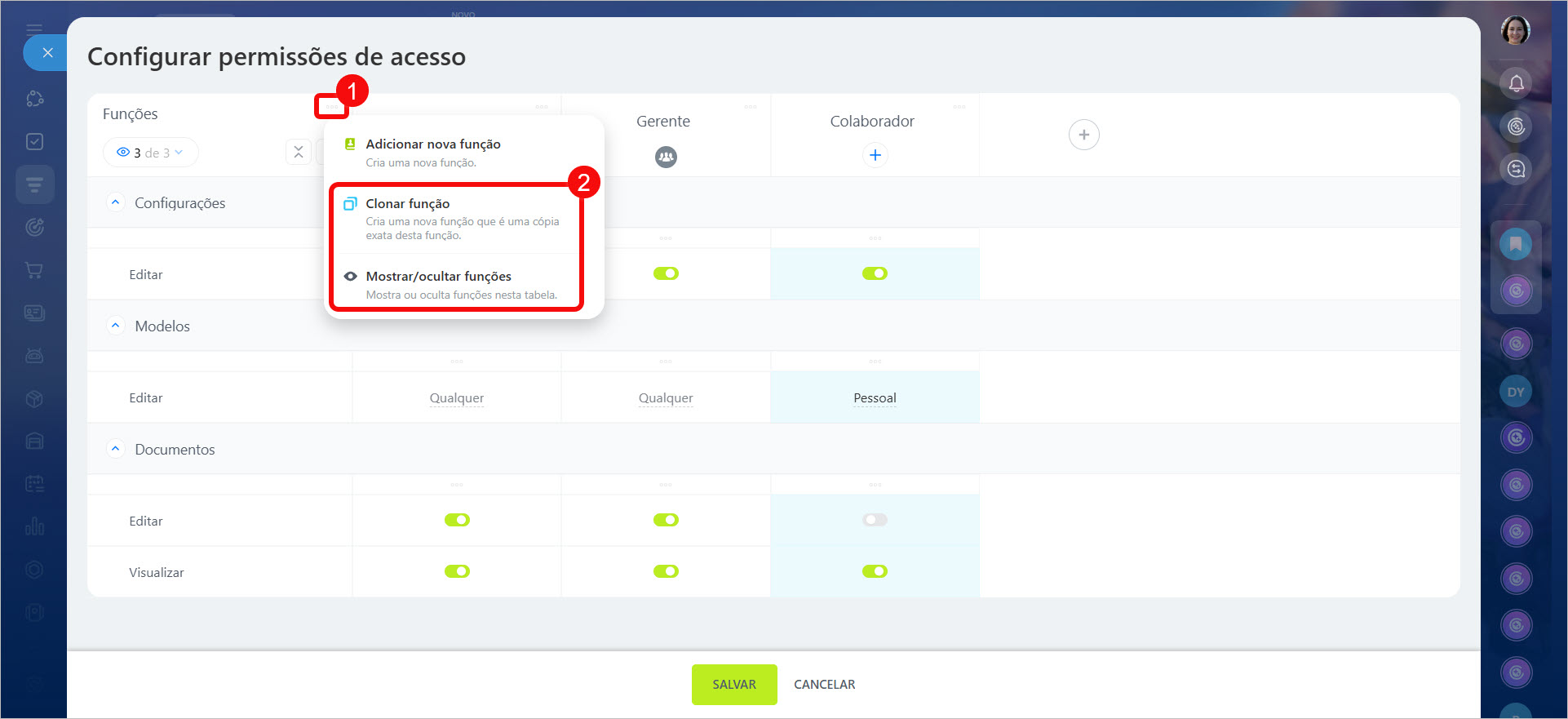Open the user profile avatar
1568x719 pixels.
[x=1515, y=31]
